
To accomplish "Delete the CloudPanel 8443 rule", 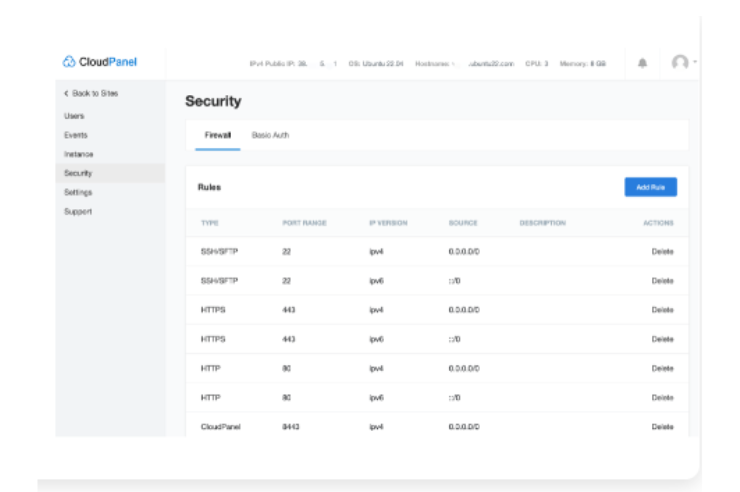I will tap(662, 427).
